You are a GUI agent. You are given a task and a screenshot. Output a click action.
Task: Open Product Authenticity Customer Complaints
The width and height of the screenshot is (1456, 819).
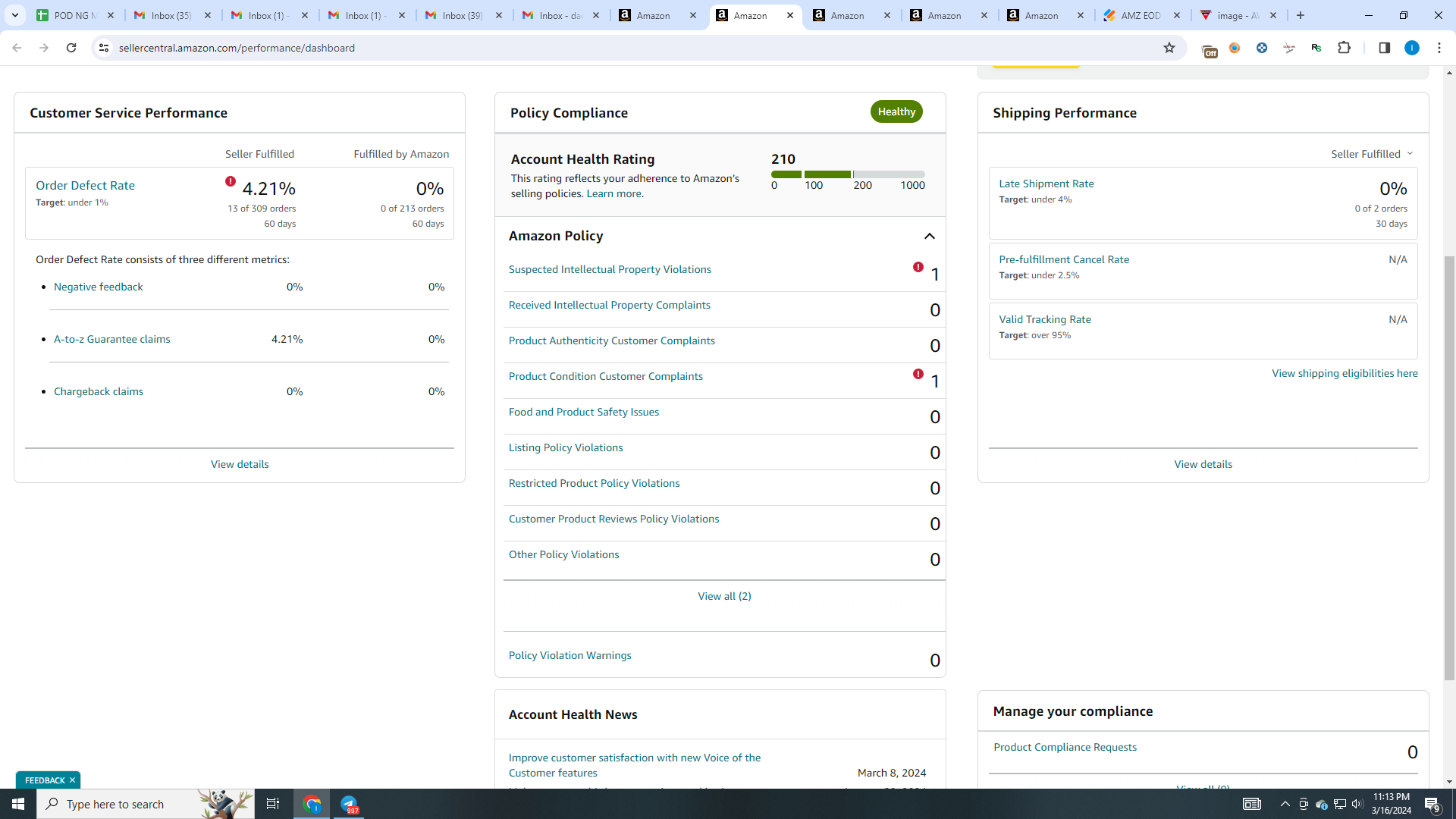(612, 340)
